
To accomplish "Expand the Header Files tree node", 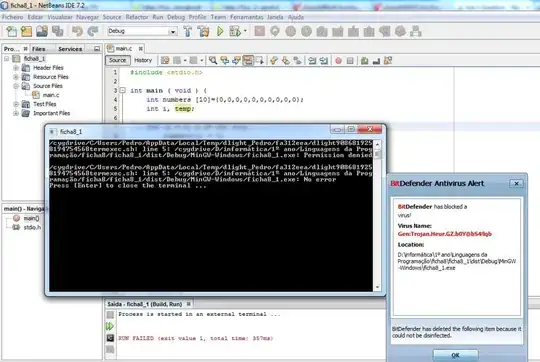I will (x=16, y=68).
